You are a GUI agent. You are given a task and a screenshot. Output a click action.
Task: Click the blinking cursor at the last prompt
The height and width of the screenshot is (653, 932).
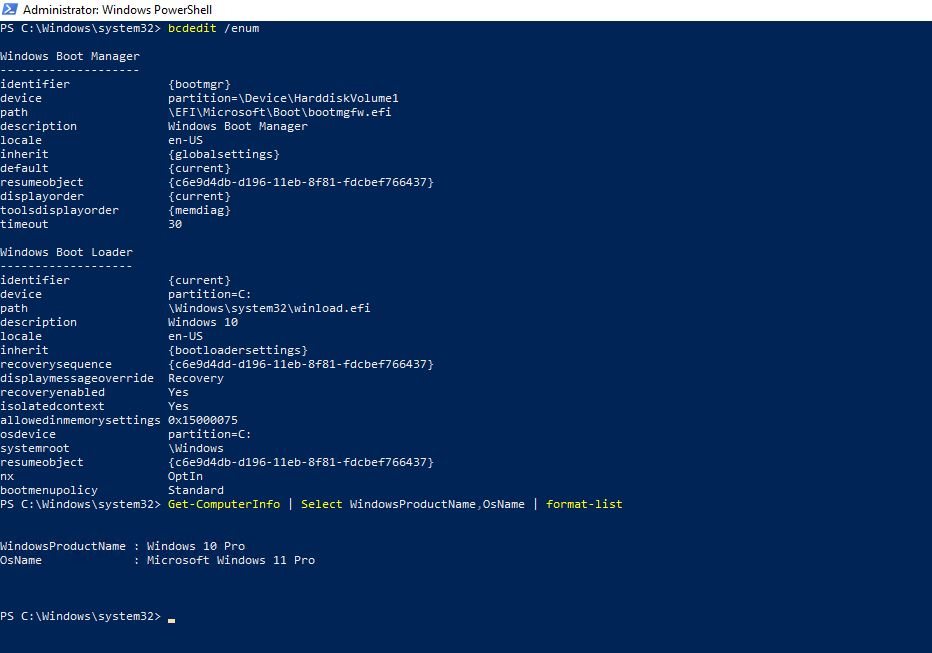click(x=171, y=620)
